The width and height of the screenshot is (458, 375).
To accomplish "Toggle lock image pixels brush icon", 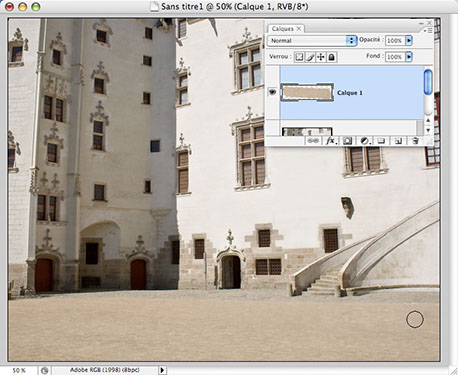I will pyautogui.click(x=310, y=57).
